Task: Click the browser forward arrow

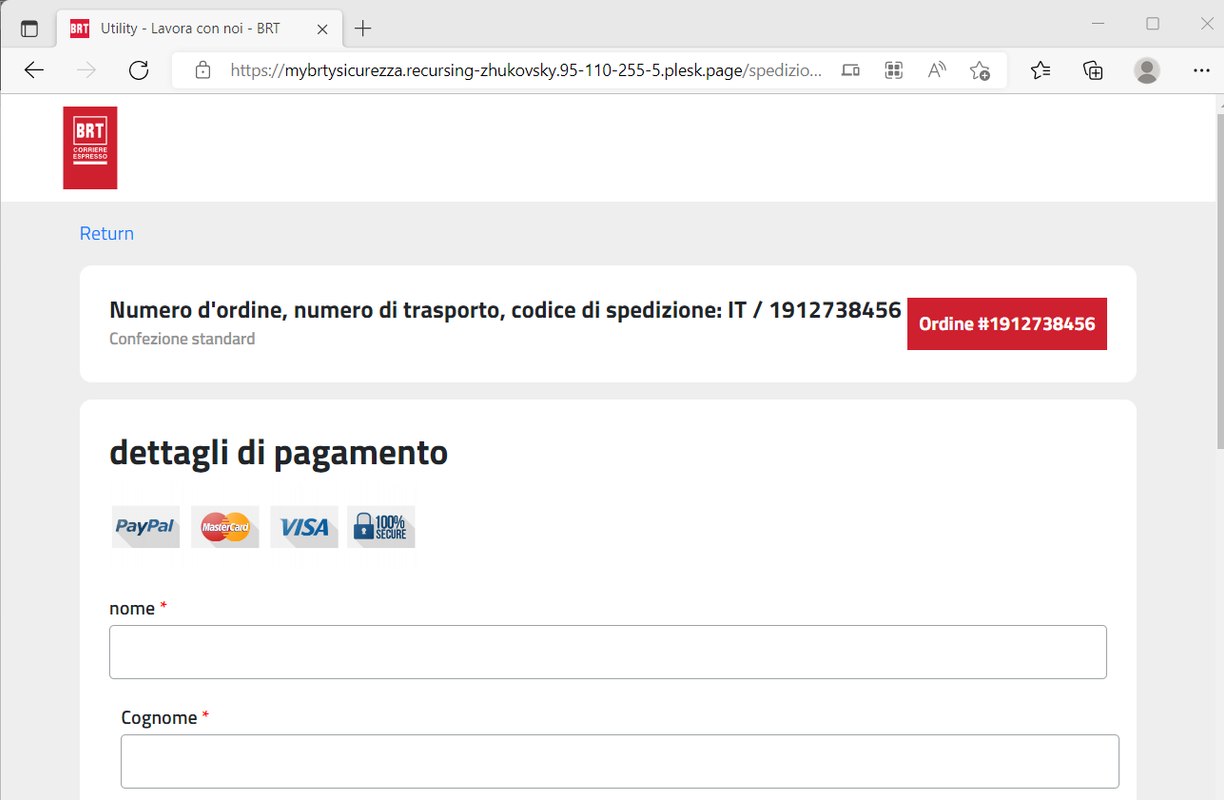Action: pyautogui.click(x=87, y=70)
